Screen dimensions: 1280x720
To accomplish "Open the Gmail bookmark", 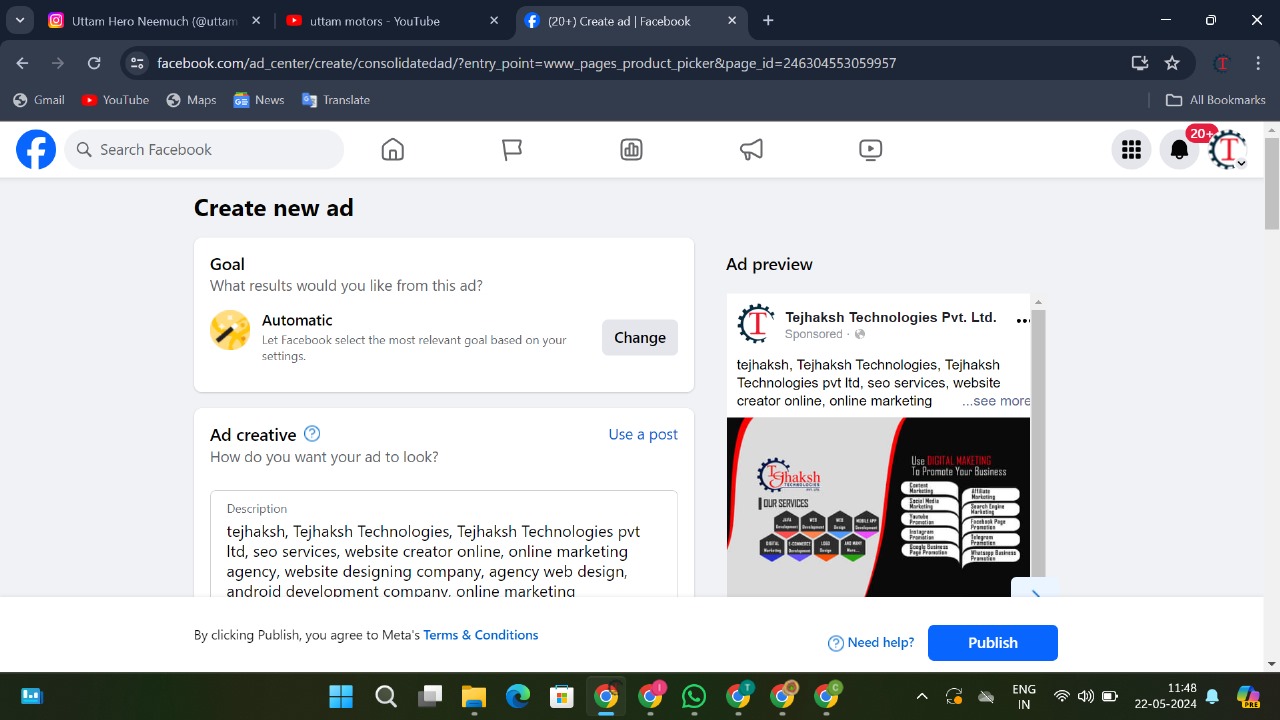I will click(39, 100).
